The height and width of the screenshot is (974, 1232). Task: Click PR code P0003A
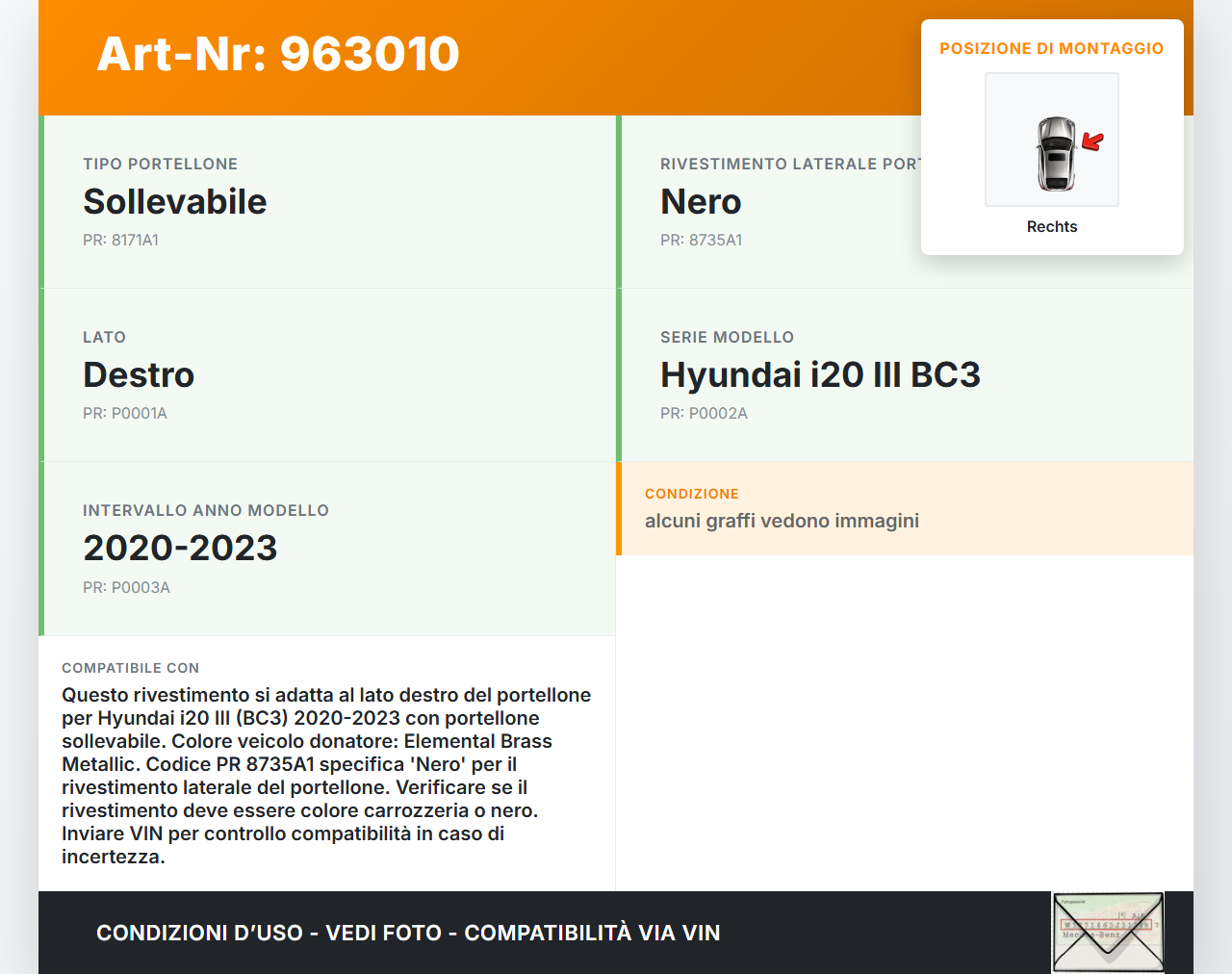(x=126, y=588)
